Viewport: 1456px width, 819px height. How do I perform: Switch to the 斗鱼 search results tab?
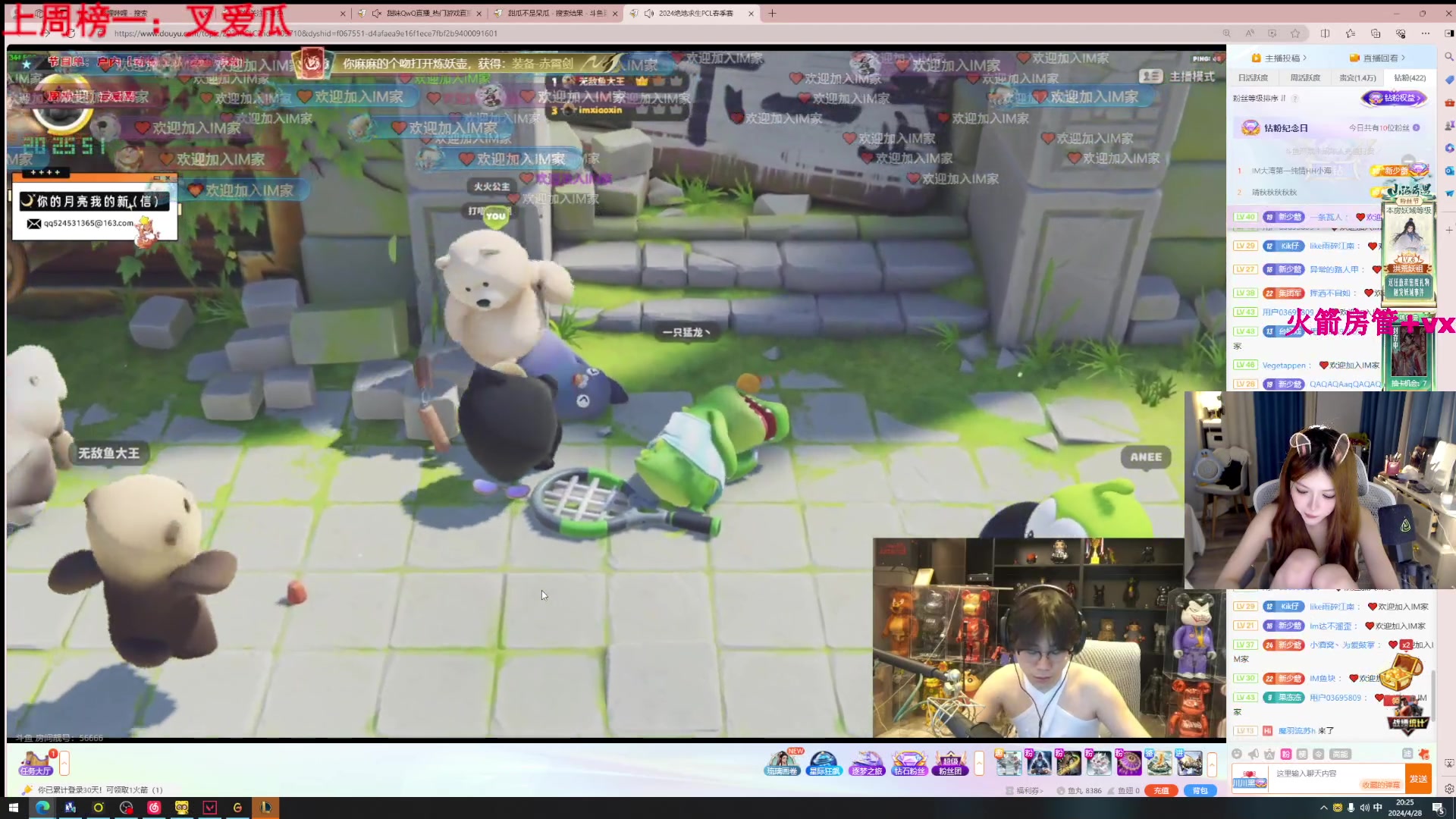555,13
